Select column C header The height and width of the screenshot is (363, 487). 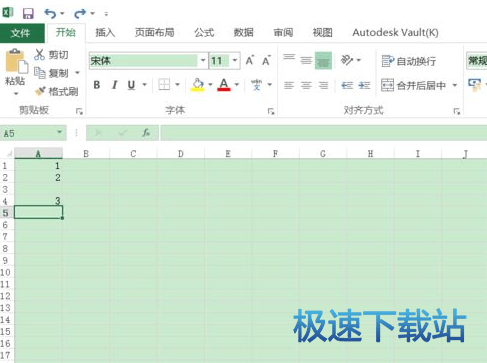(133, 154)
